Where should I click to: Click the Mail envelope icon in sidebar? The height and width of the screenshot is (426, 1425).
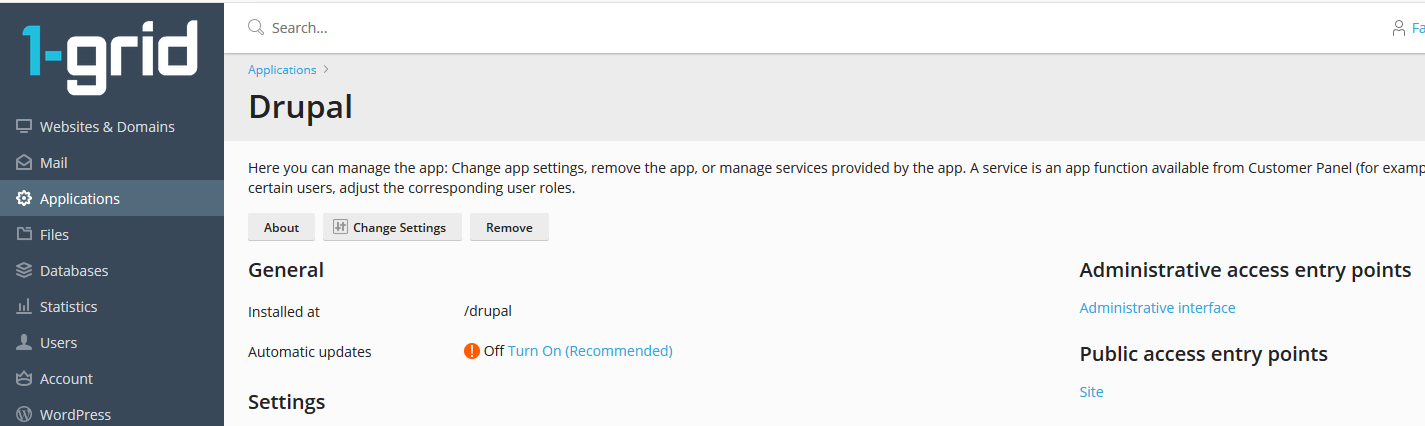point(24,163)
